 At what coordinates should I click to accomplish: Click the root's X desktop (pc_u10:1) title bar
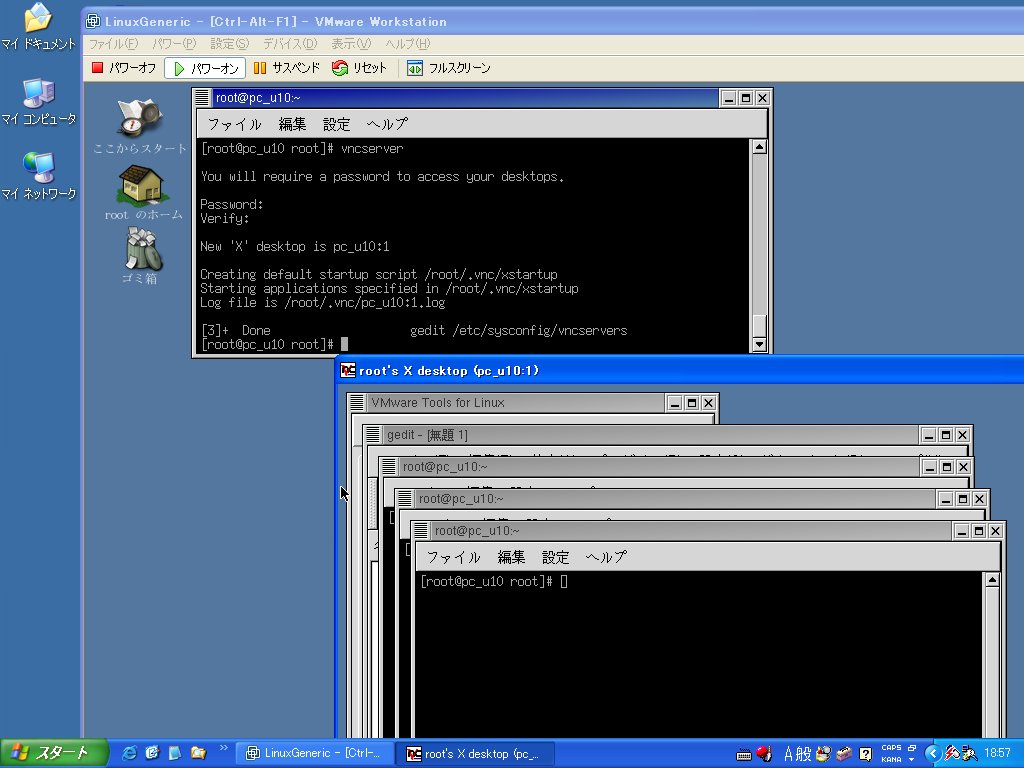[x=679, y=370]
